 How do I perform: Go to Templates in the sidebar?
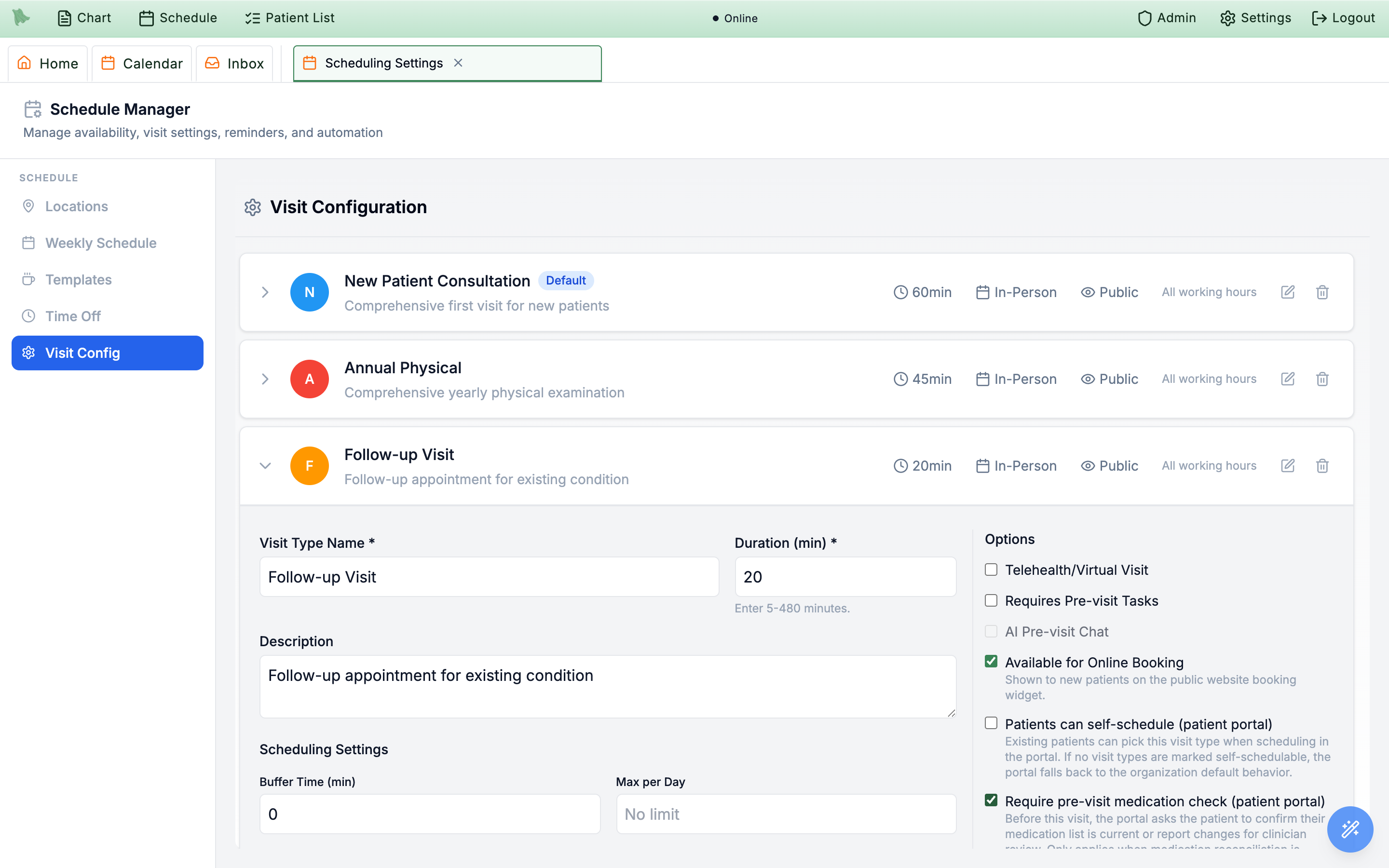(x=108, y=280)
